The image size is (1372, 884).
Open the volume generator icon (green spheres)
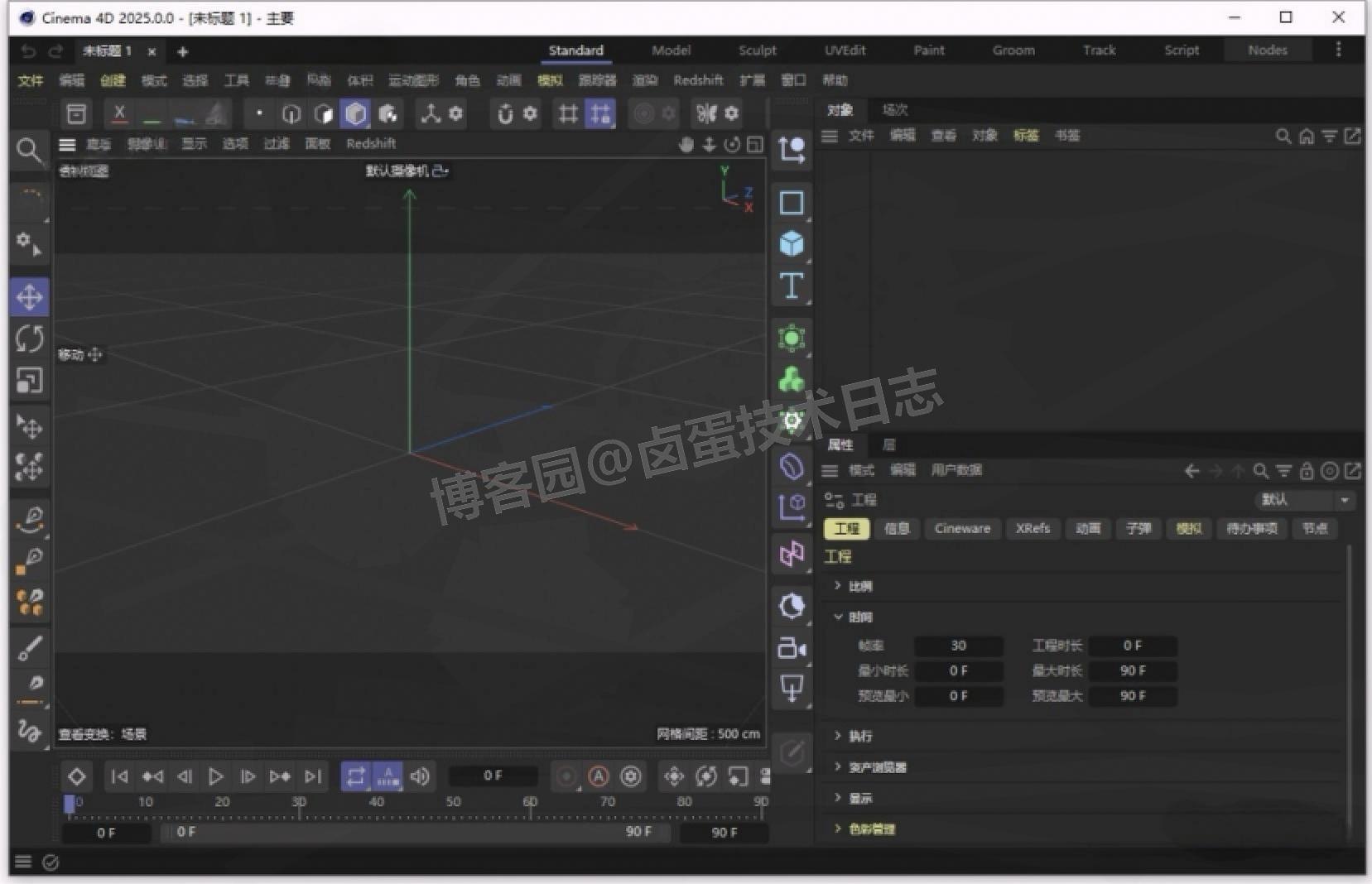(792, 380)
